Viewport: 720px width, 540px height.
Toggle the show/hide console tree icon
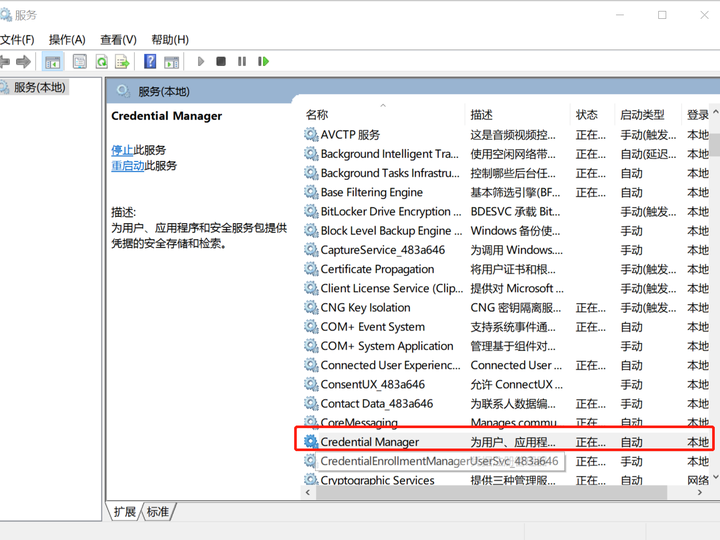tap(52, 62)
